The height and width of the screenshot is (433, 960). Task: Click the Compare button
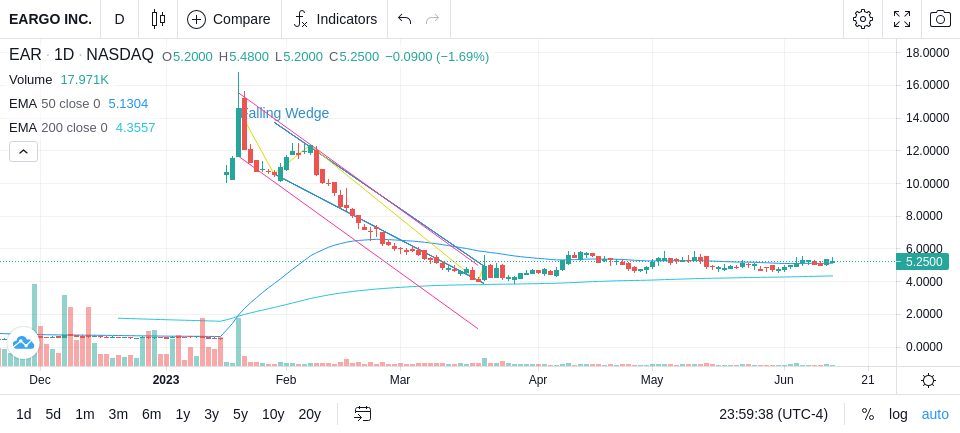pos(229,19)
